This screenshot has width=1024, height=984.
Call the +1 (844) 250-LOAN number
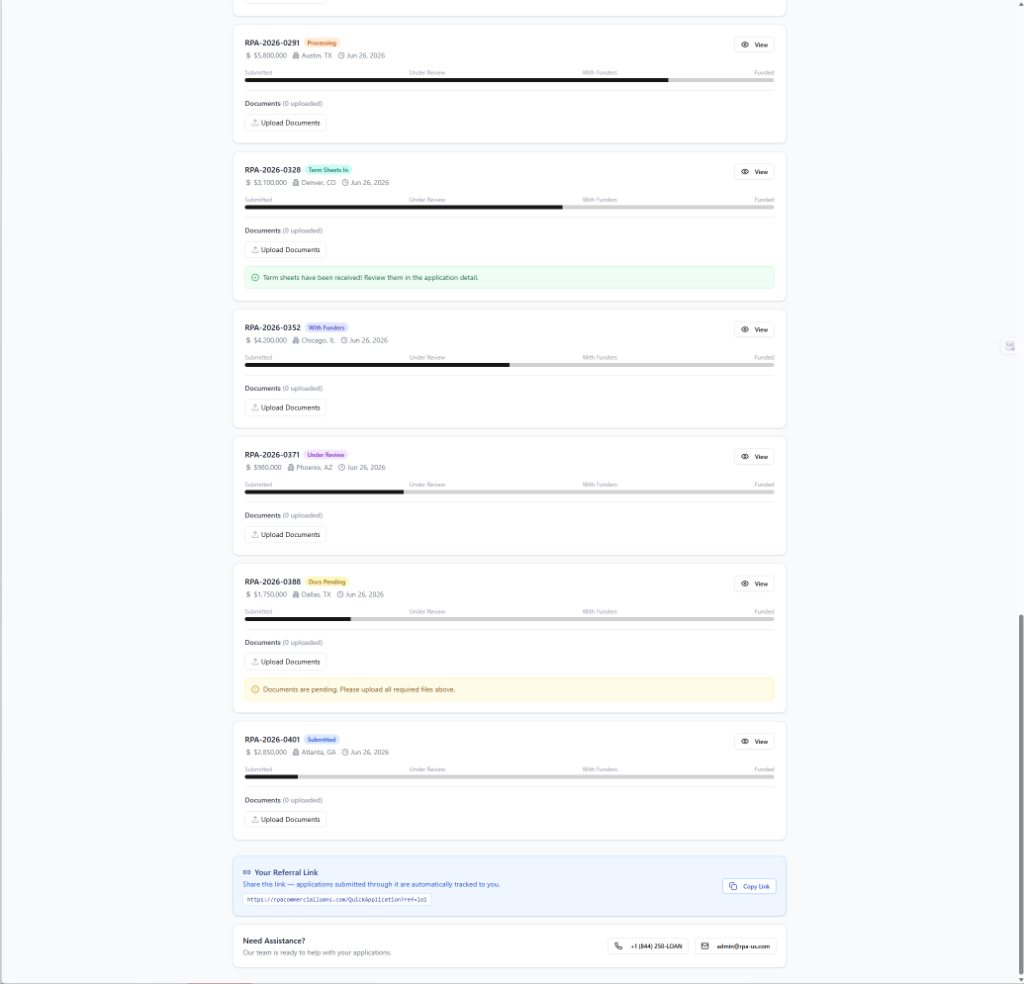pyautogui.click(x=648, y=946)
